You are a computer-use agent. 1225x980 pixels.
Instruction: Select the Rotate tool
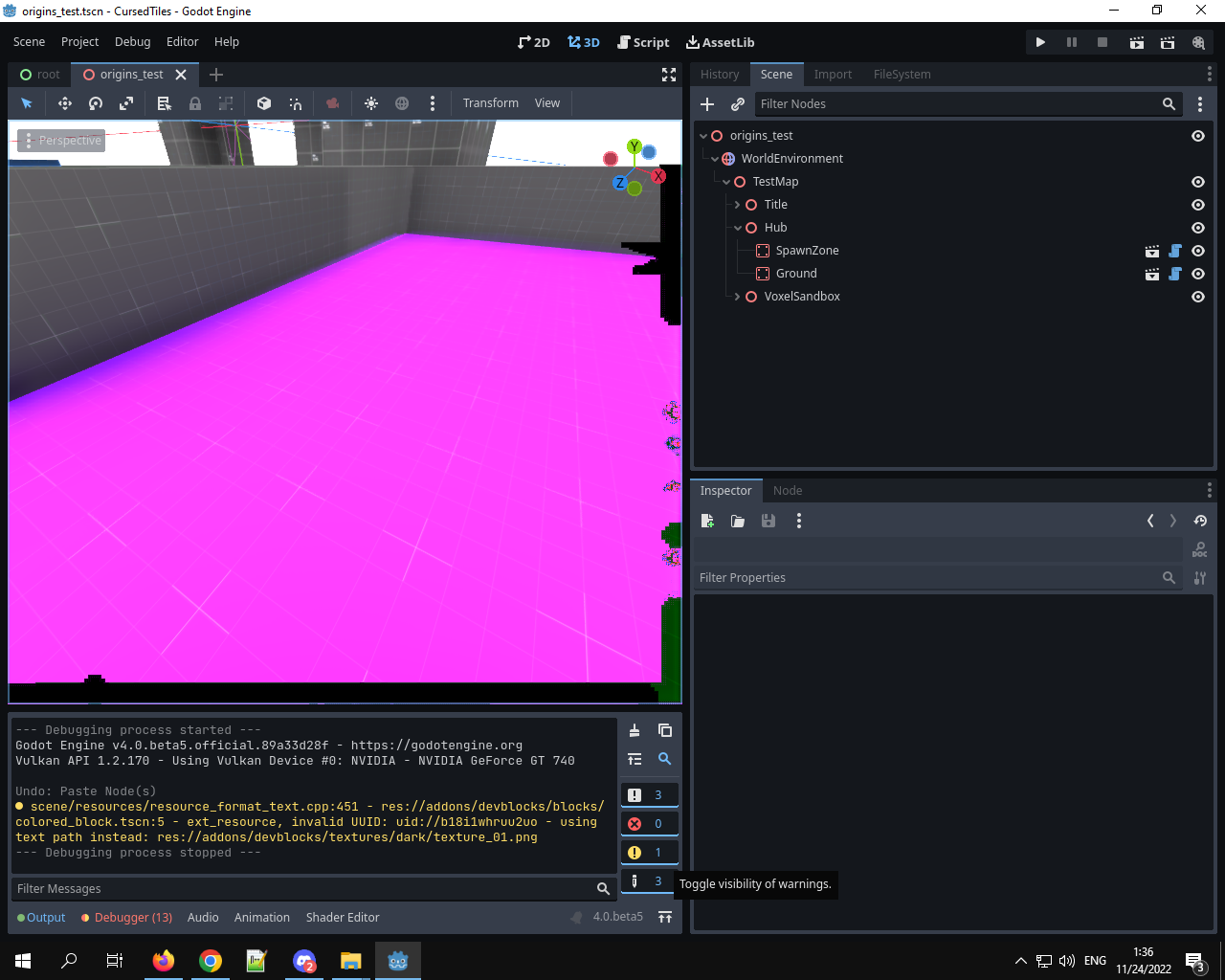click(97, 103)
